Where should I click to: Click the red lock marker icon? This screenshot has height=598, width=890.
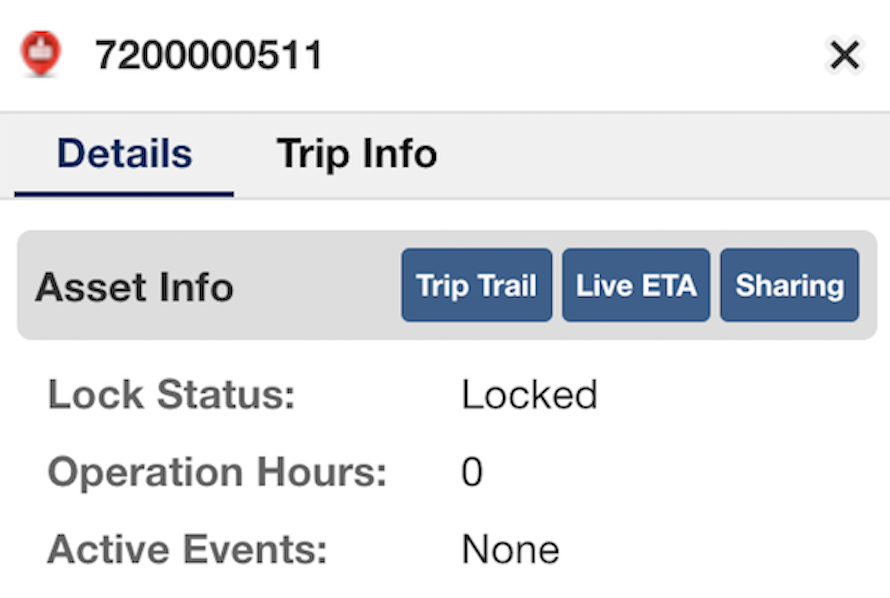pyautogui.click(x=40, y=53)
